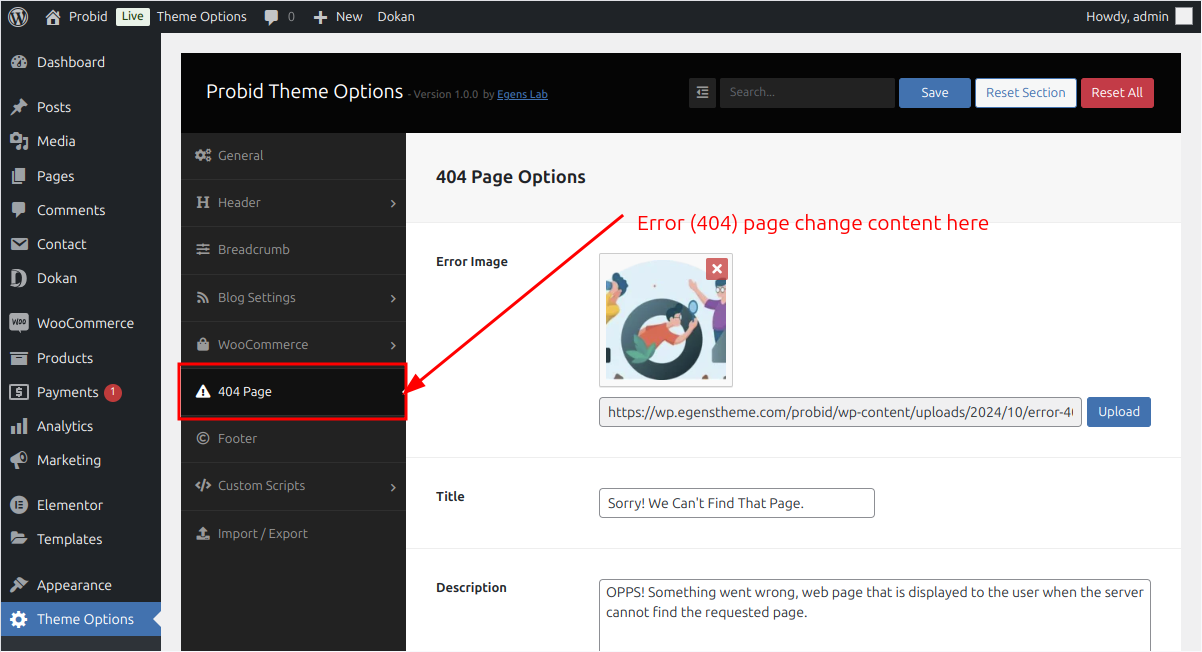1202x652 pixels.
Task: Open the Appearance menu in the sidebar
Action: coord(80,585)
